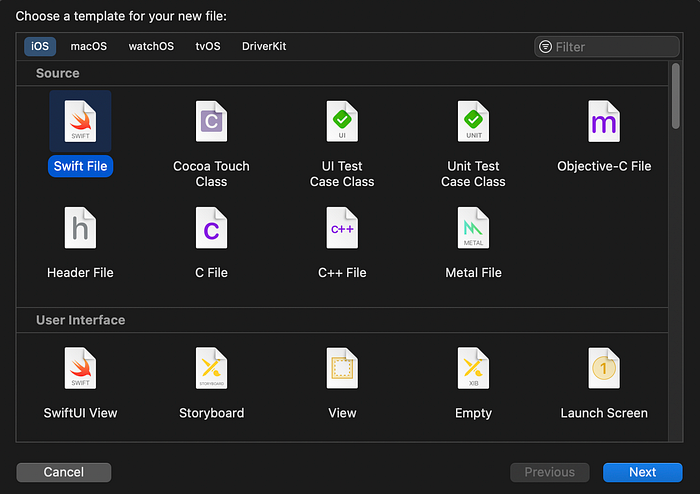
Task: Select the Storyboard template icon
Action: coord(211,368)
